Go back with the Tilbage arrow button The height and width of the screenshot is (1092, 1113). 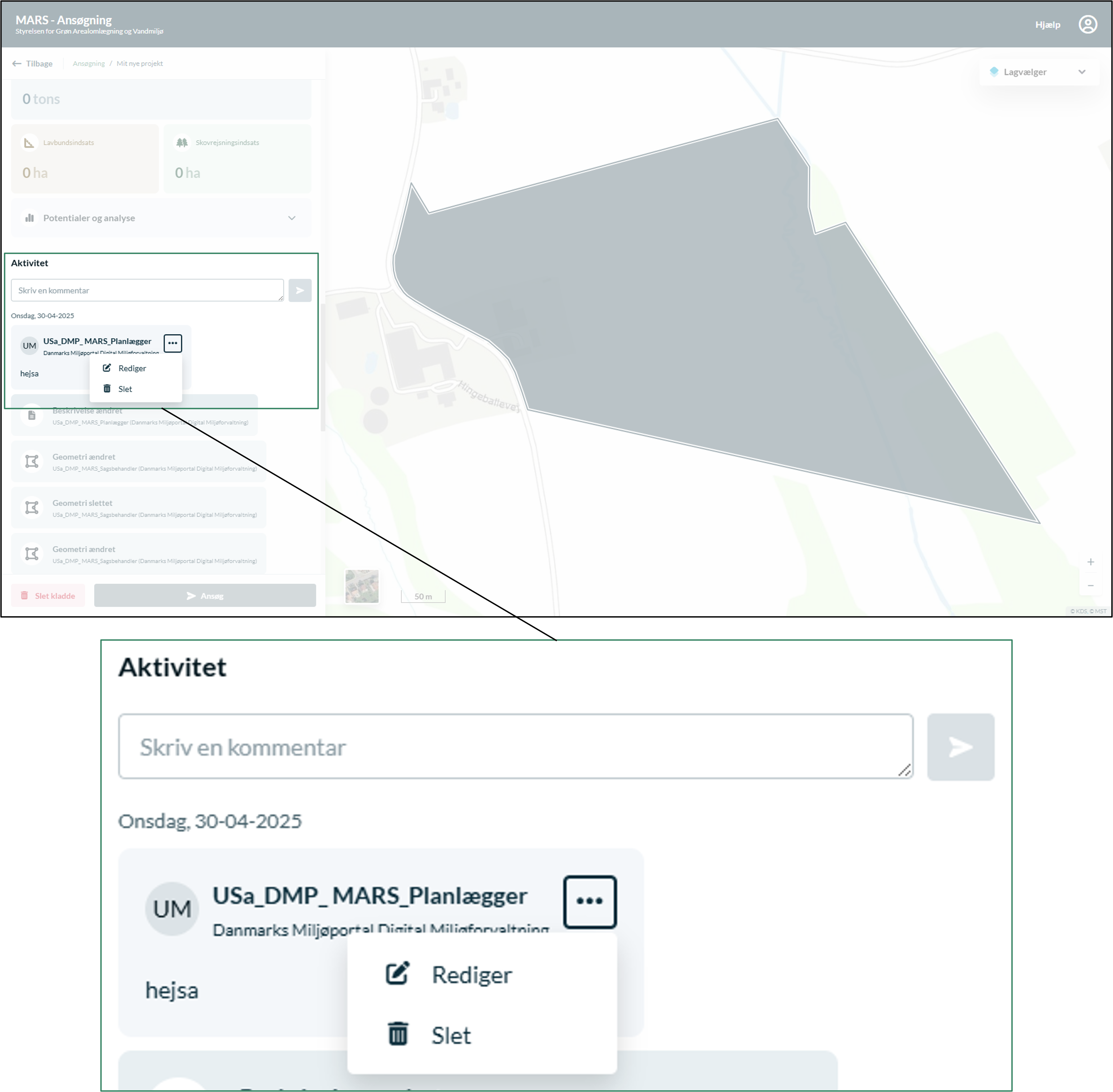pos(33,64)
